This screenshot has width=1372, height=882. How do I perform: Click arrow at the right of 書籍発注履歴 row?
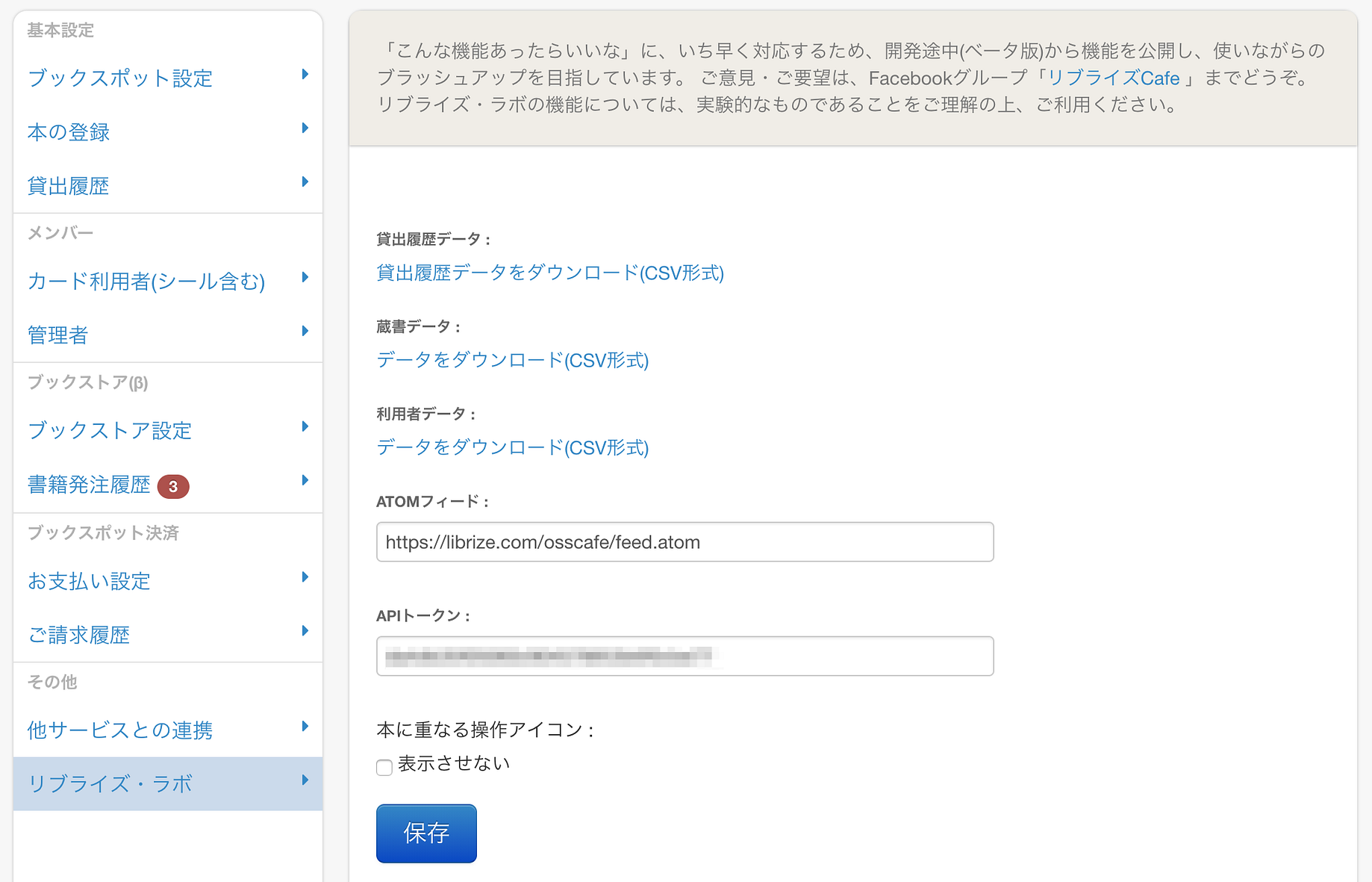tap(305, 480)
